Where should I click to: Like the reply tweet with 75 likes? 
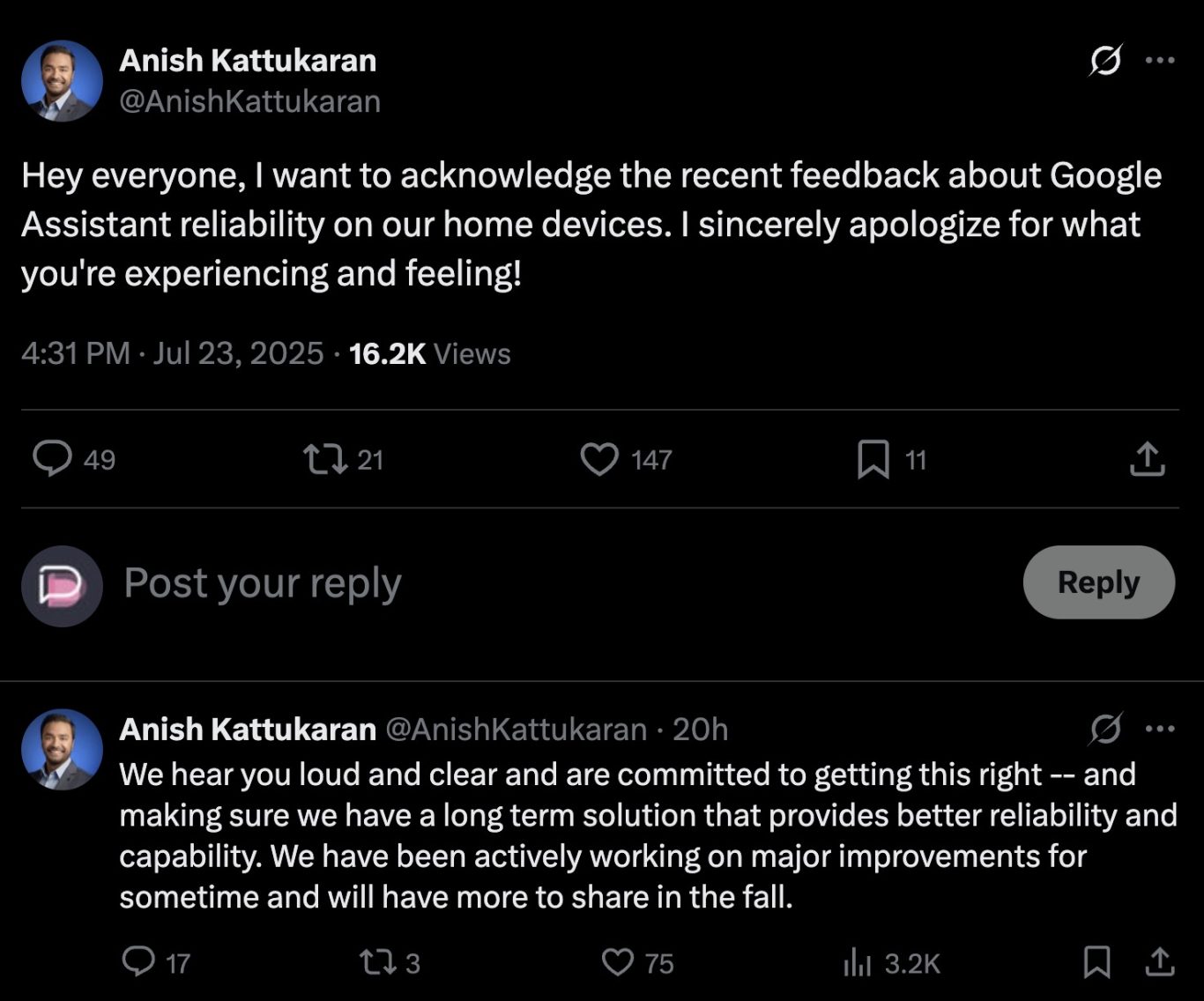617,962
